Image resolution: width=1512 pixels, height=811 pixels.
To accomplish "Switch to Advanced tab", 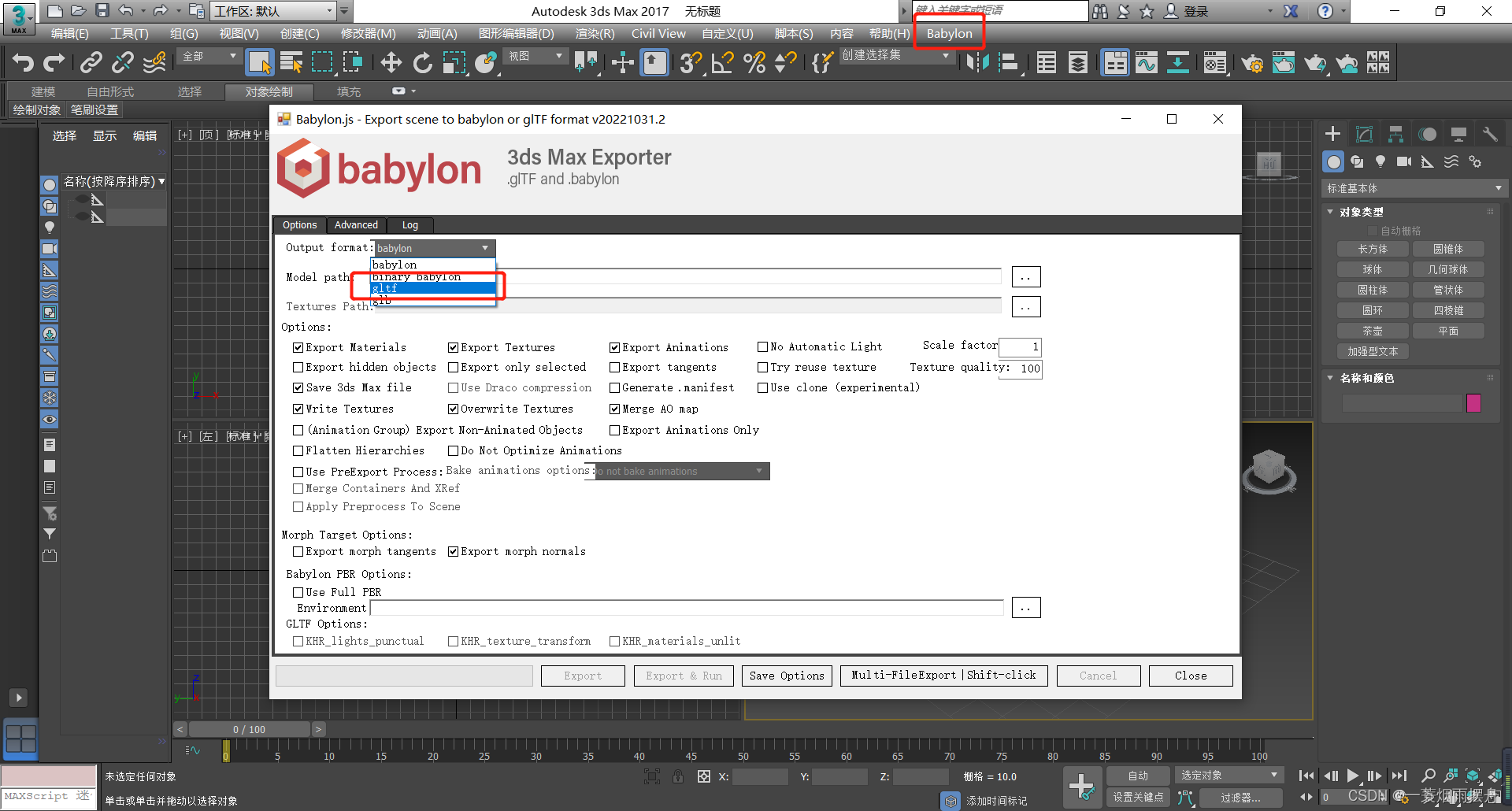I will (x=356, y=225).
